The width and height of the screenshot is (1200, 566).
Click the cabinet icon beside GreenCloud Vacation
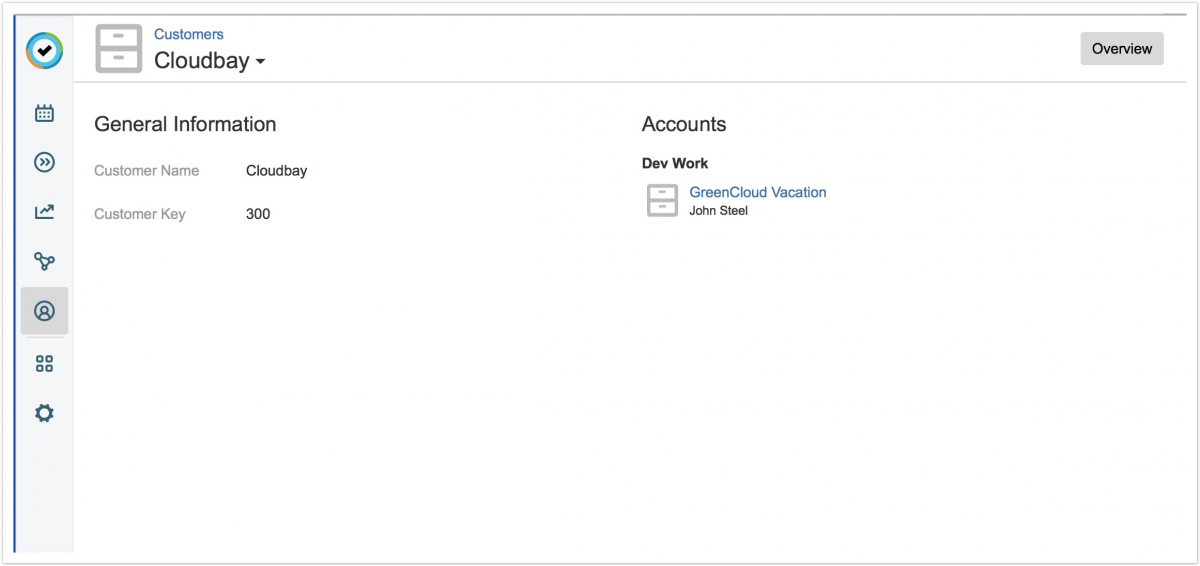[662, 200]
